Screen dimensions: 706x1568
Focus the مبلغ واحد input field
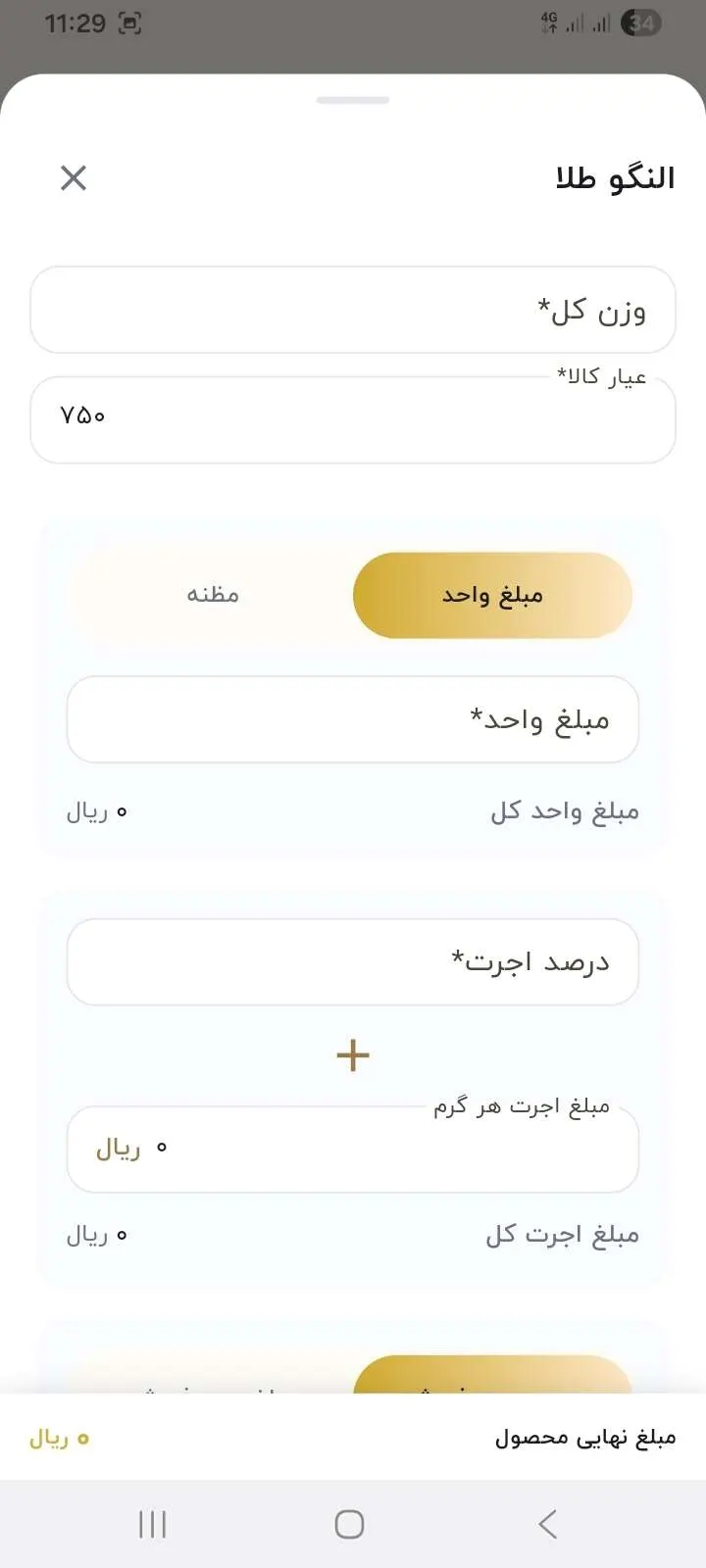(353, 719)
